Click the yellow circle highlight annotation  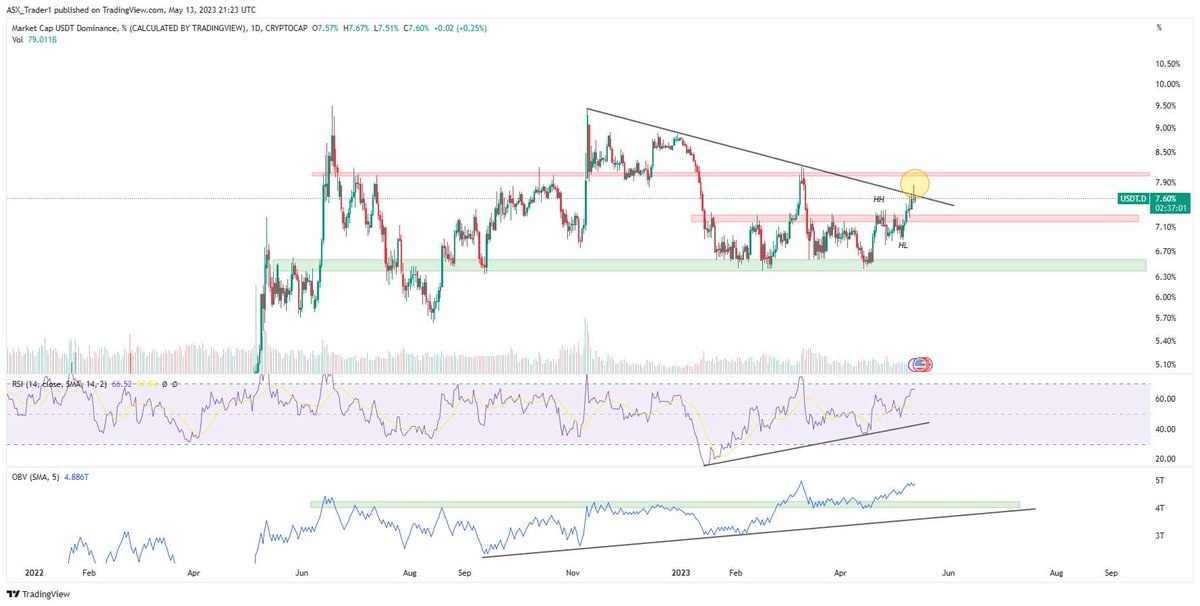[913, 184]
